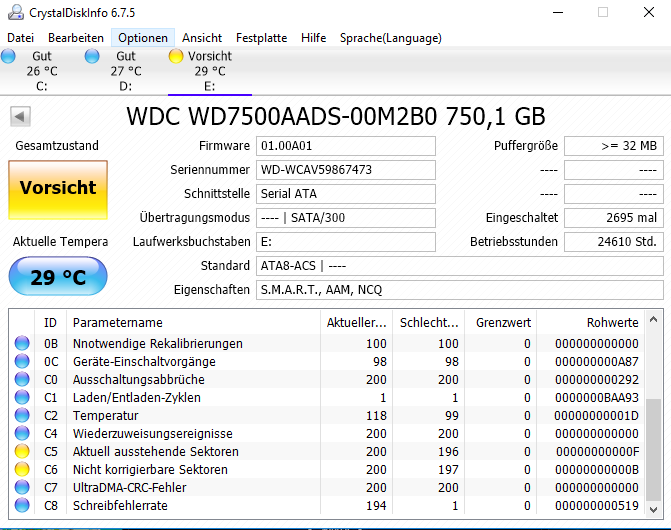
Task: Select Aktuell ausstehende Sektoren row
Action: pos(327,451)
